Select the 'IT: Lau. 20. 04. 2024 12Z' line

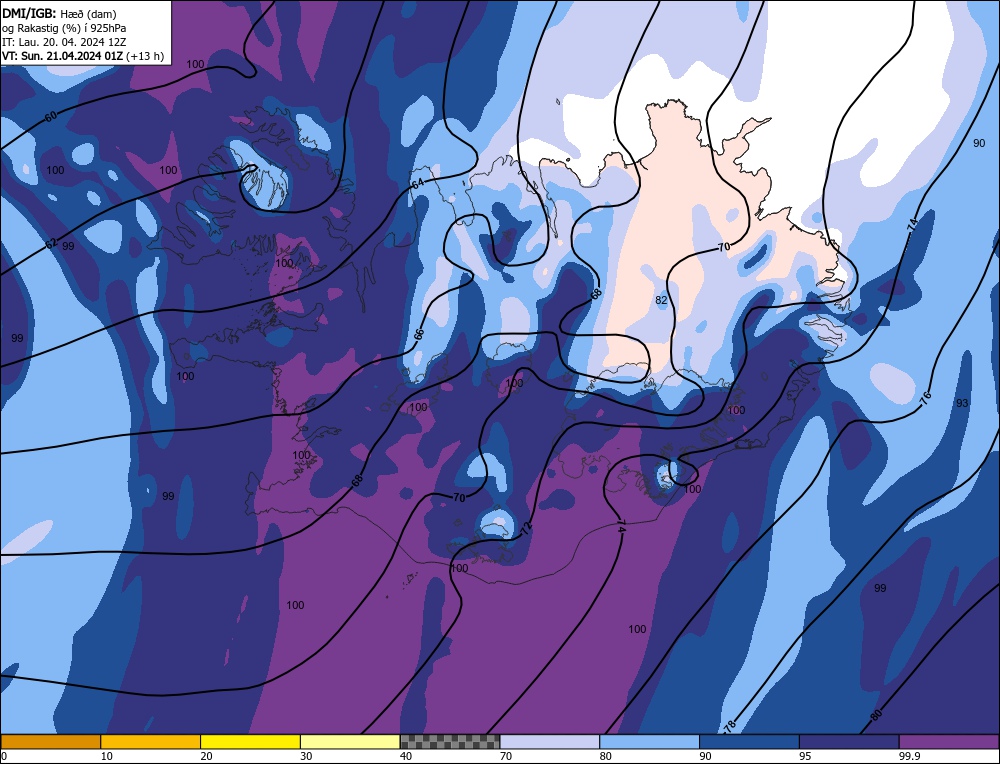click(x=64, y=42)
